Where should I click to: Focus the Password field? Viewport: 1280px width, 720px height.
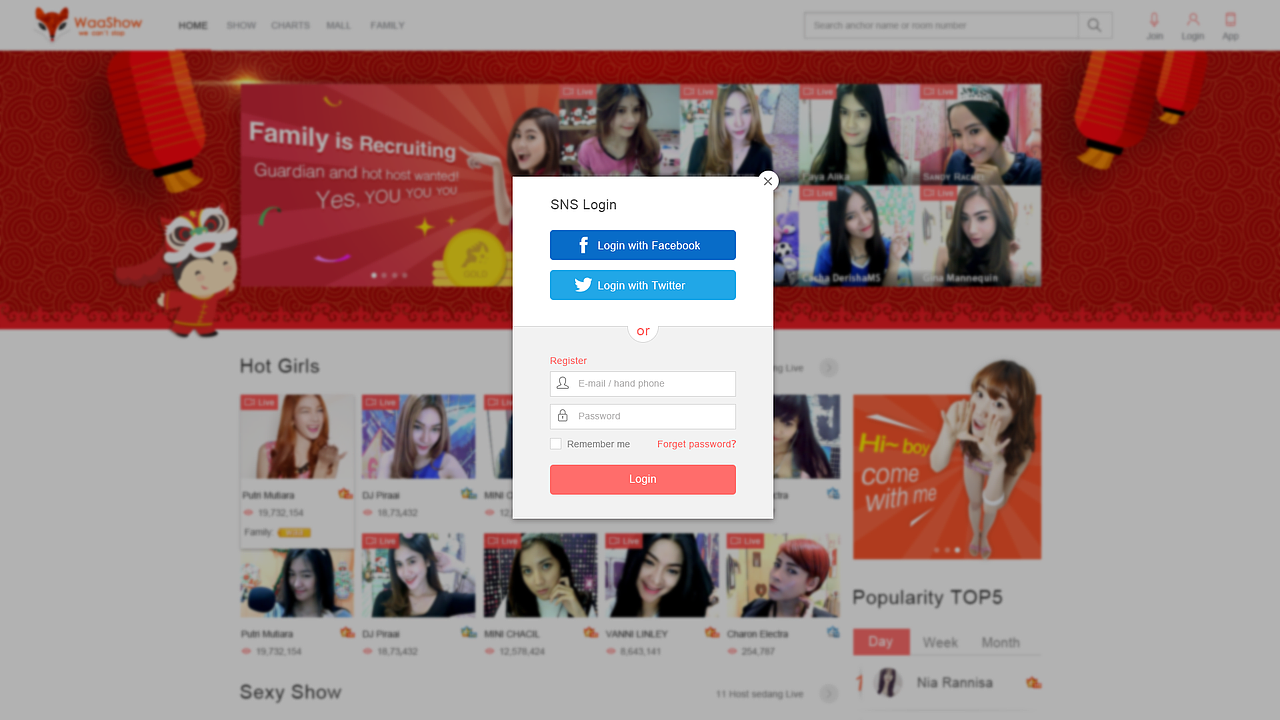(643, 416)
